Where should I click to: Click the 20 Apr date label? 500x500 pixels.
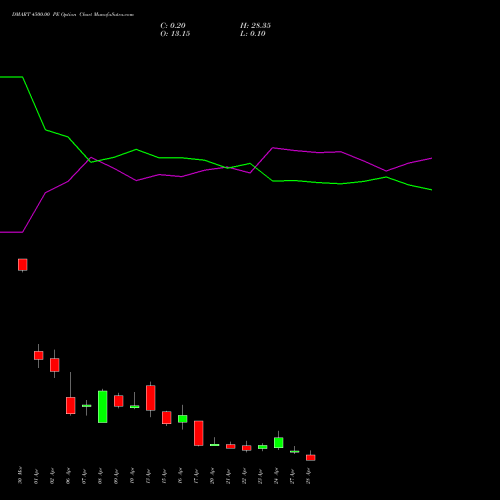coord(212,476)
